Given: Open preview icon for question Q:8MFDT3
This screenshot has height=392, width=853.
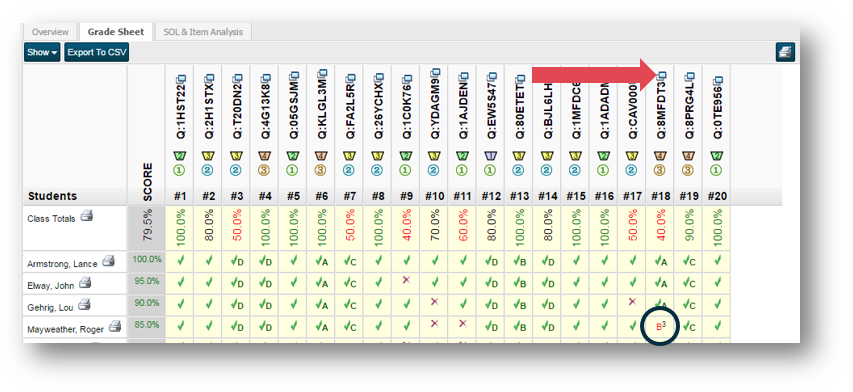Looking at the screenshot, I should coord(662,76).
